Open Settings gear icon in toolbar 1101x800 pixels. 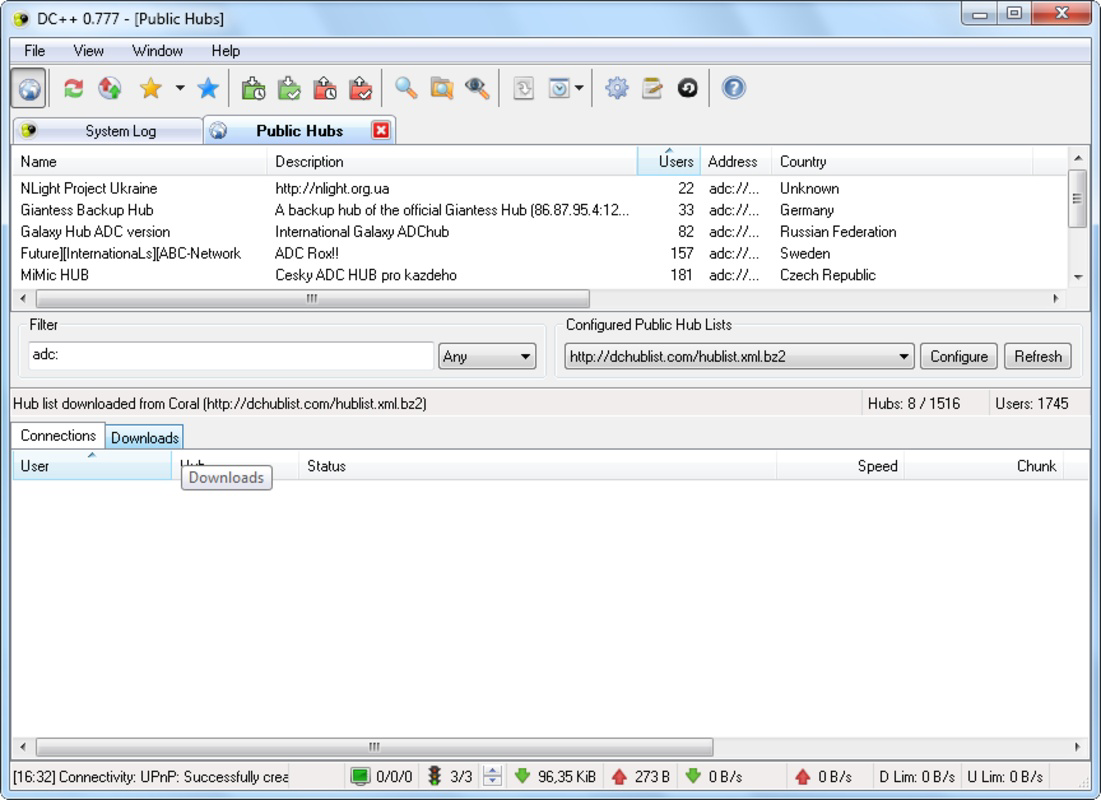[617, 88]
